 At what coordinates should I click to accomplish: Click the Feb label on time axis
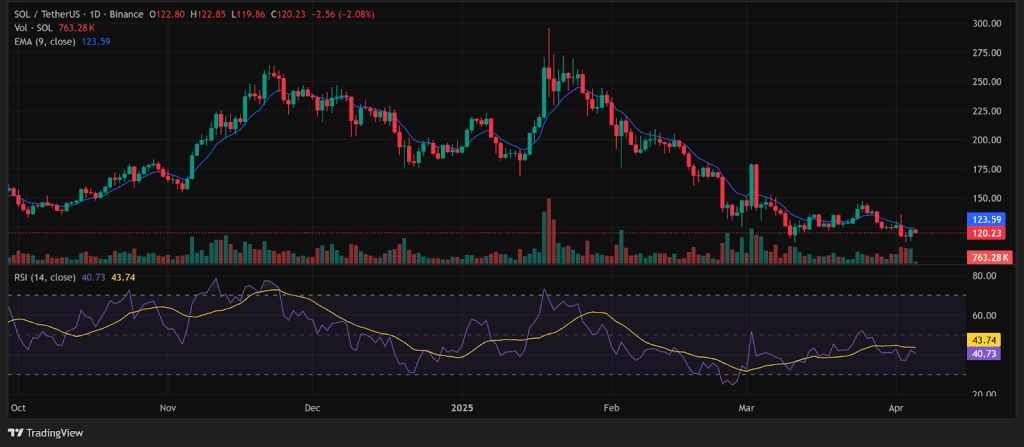(612, 408)
